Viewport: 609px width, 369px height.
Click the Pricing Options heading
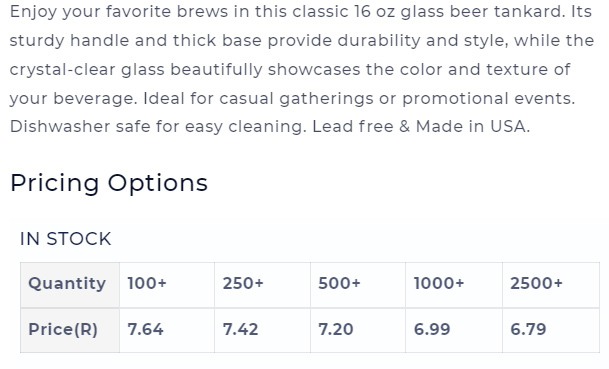point(109,183)
